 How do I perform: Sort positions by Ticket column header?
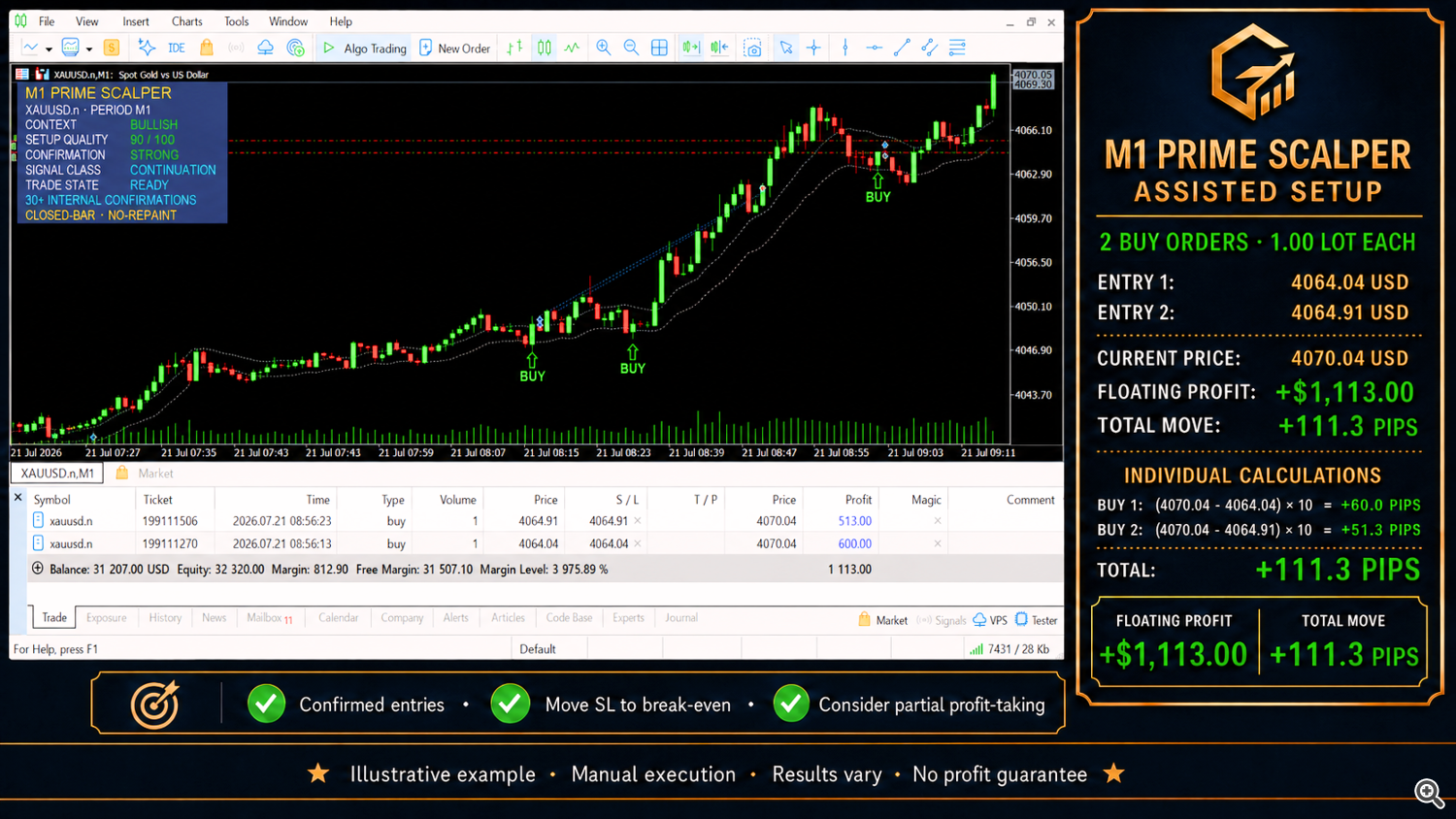(x=157, y=500)
